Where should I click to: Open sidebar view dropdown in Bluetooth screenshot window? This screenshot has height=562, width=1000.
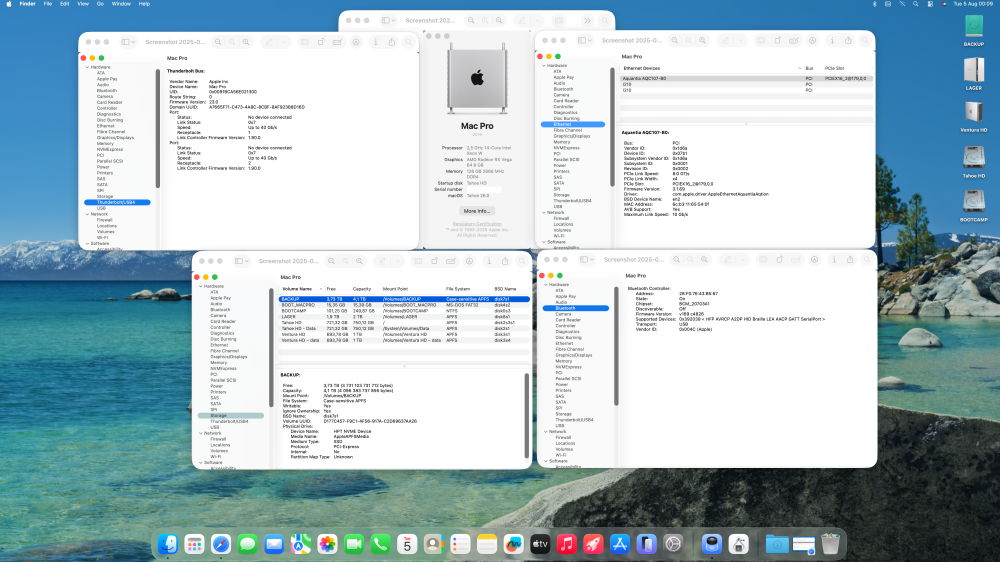[587, 260]
